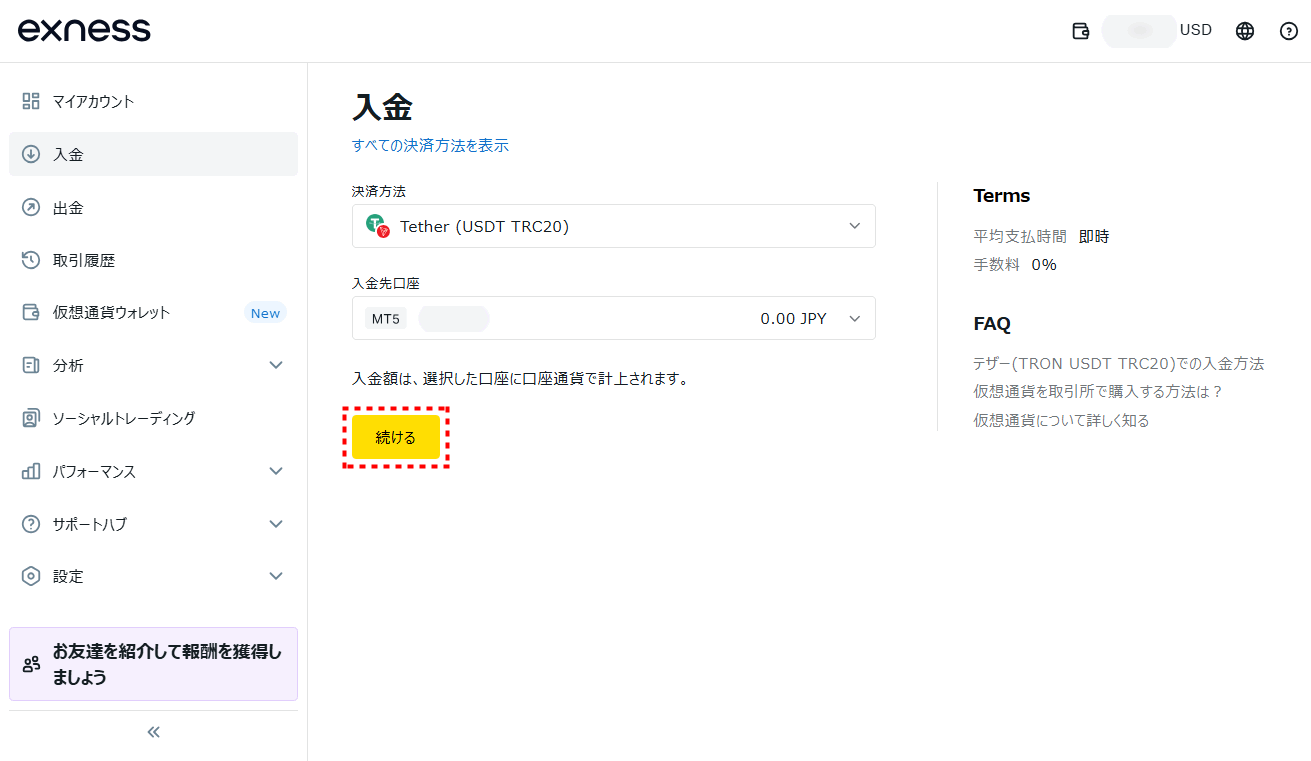Image resolution: width=1311 pixels, height=761 pixels.
Task: Click the Tether coin icon
Action: pyautogui.click(x=377, y=226)
